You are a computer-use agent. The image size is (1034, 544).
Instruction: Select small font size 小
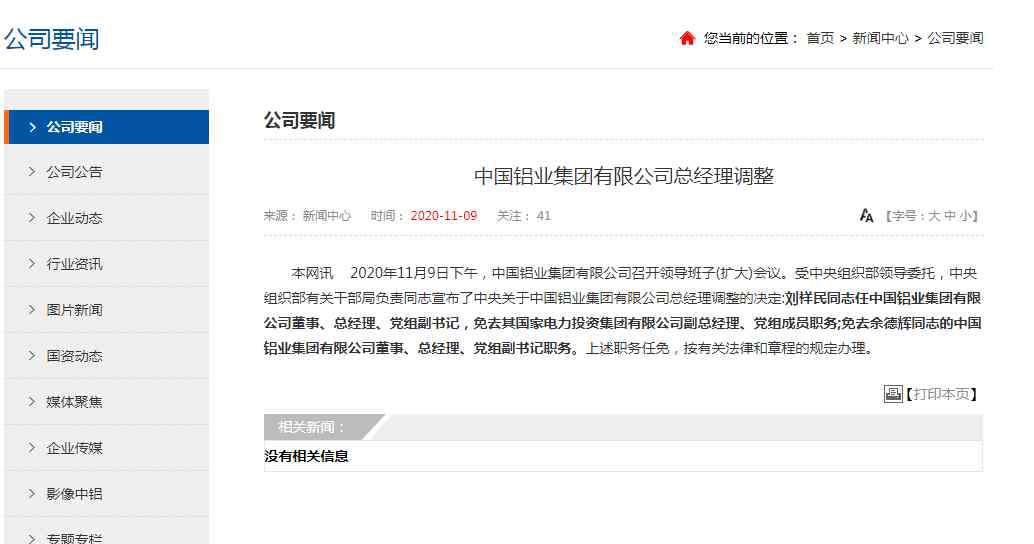point(965,216)
